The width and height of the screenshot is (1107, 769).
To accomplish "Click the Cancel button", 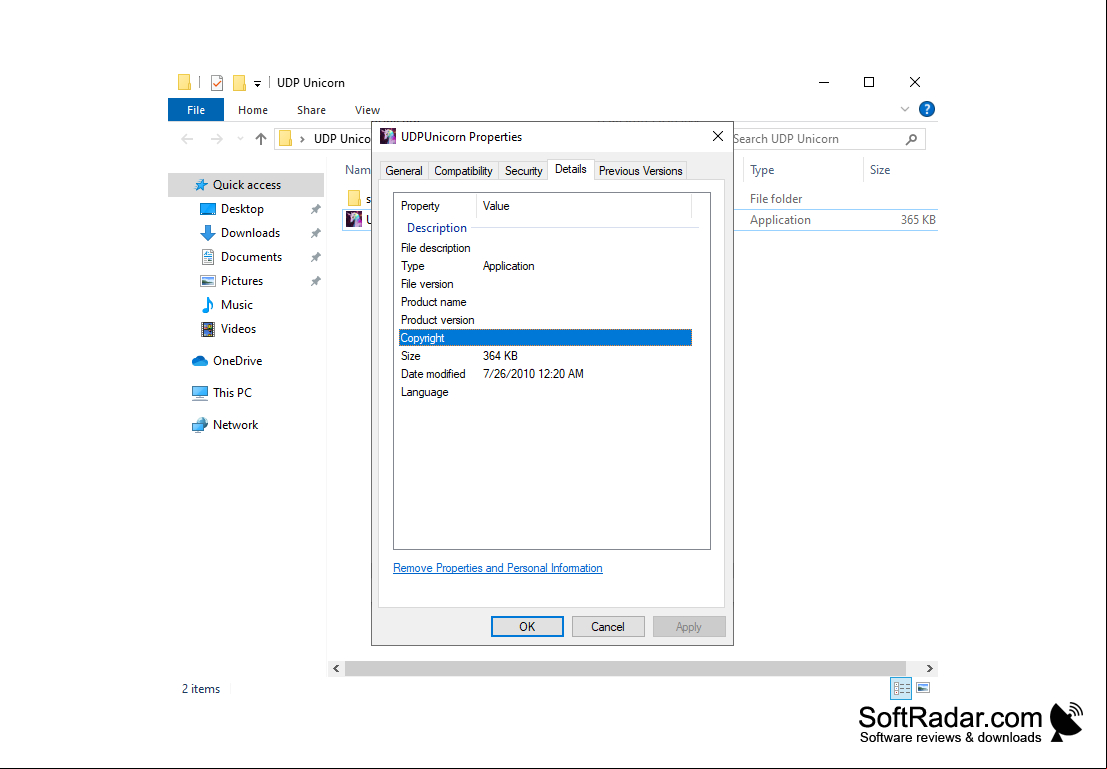I will [608, 626].
